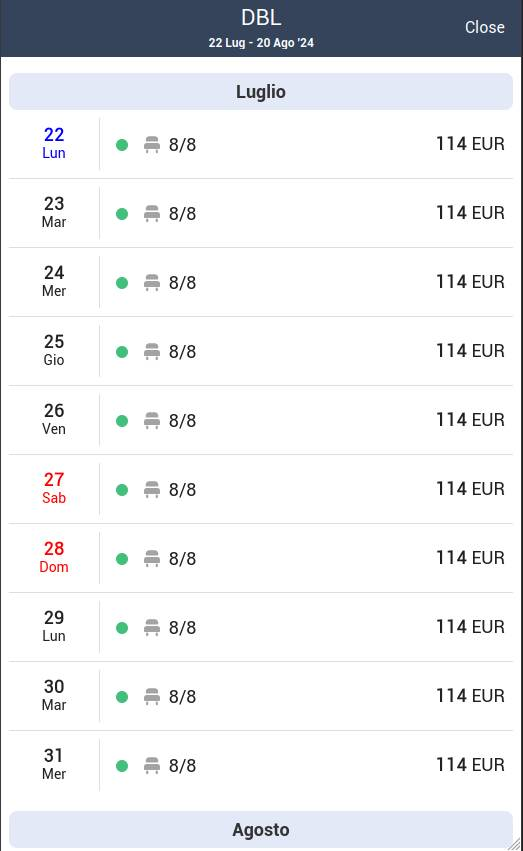Viewport: 523px width, 851px height.
Task: Select the date 28 Dom
Action: 54,557
